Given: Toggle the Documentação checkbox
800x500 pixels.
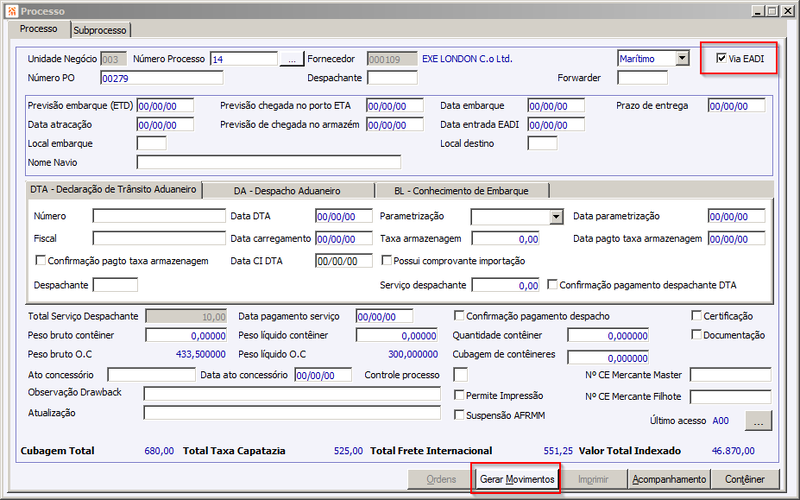Looking at the screenshot, I should (x=696, y=335).
